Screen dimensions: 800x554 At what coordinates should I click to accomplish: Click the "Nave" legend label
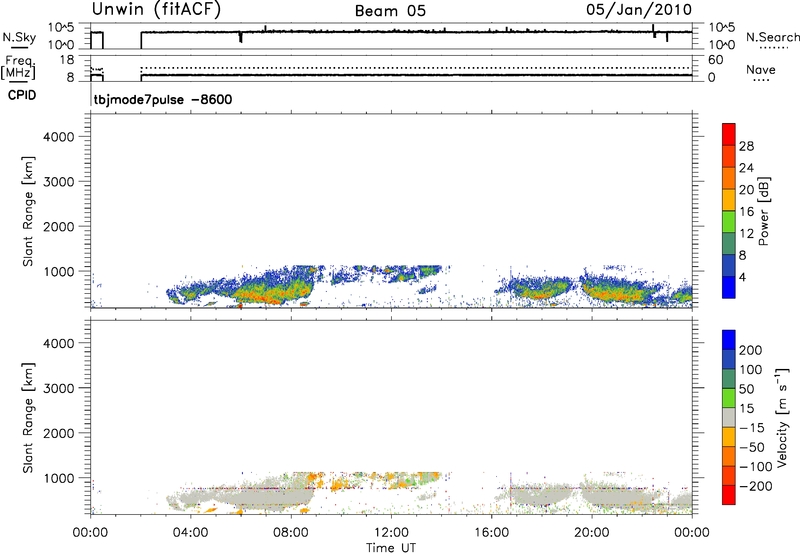[761, 70]
